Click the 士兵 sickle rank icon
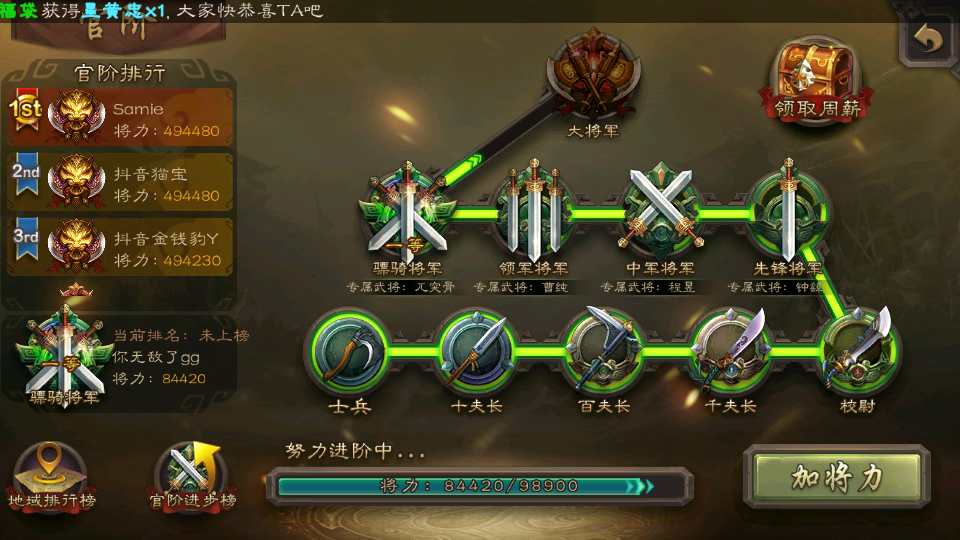The image size is (960, 540). [350, 351]
